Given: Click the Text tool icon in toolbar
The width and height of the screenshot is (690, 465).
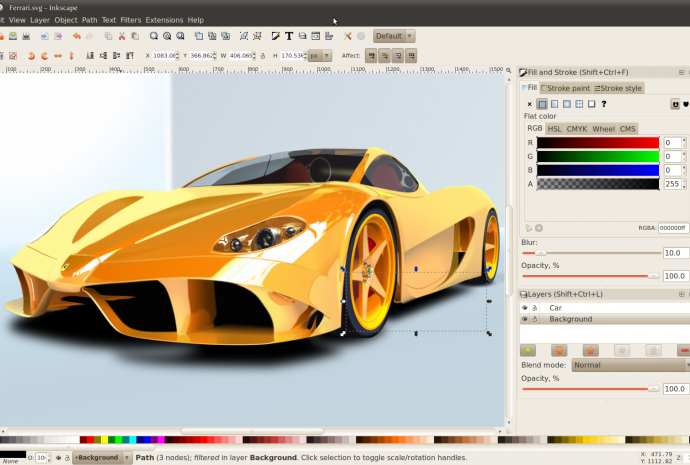Looking at the screenshot, I should pos(289,36).
